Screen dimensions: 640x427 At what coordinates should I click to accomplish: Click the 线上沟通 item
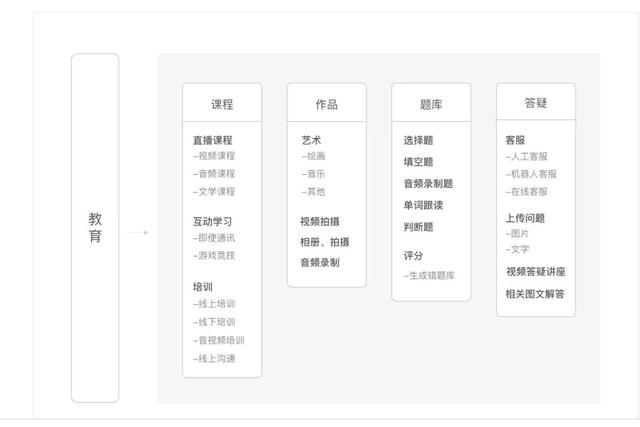point(214,359)
